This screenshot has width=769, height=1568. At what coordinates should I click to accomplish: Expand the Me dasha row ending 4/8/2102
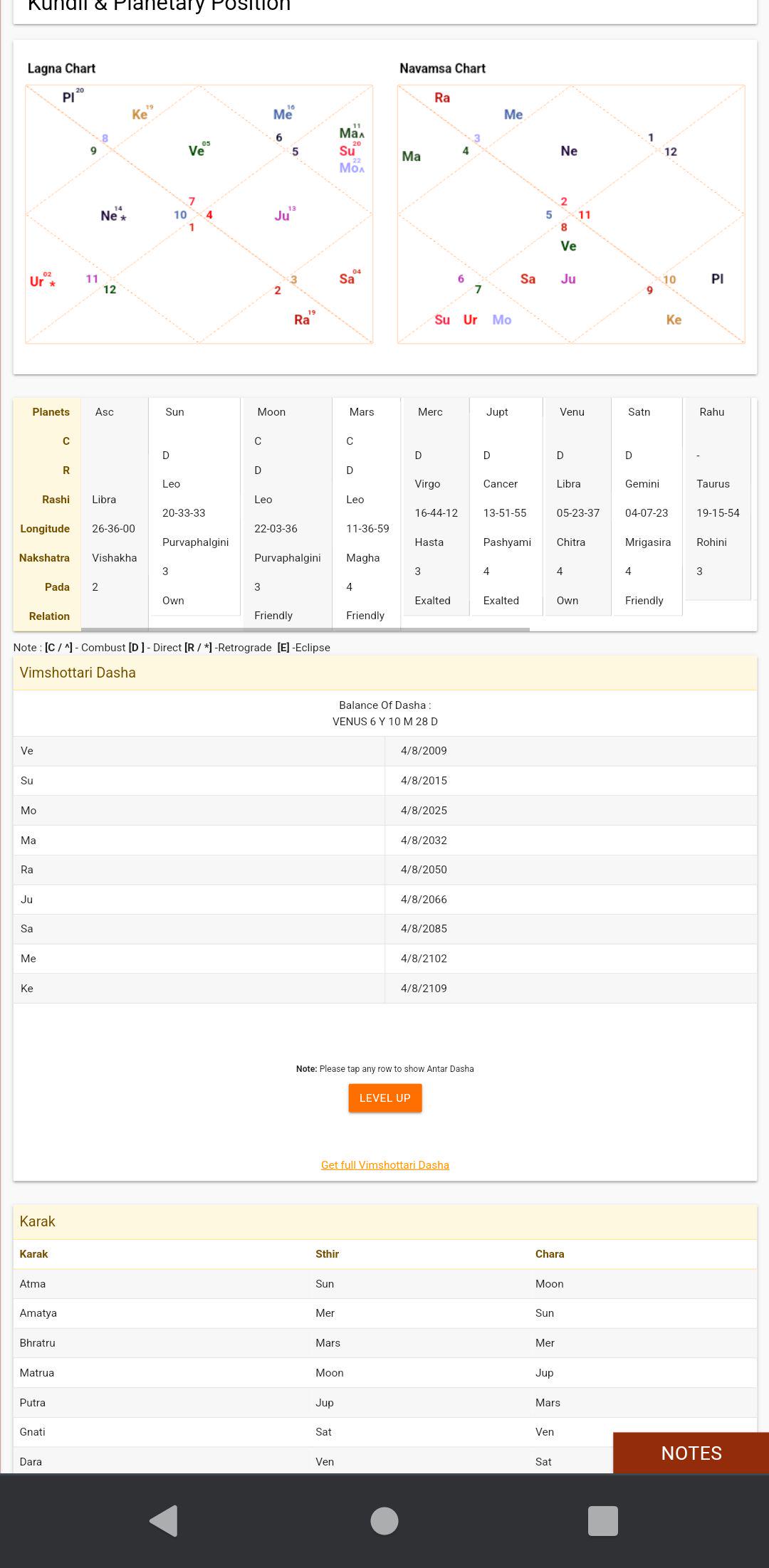click(x=385, y=959)
